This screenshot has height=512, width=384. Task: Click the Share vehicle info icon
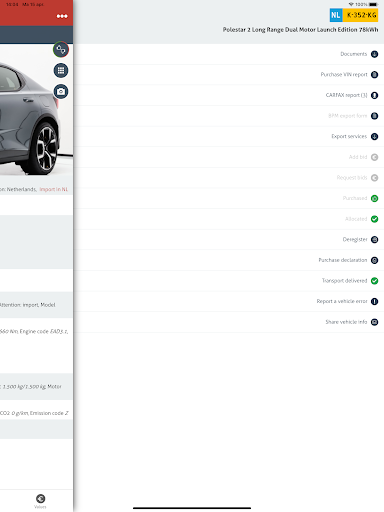[374, 322]
